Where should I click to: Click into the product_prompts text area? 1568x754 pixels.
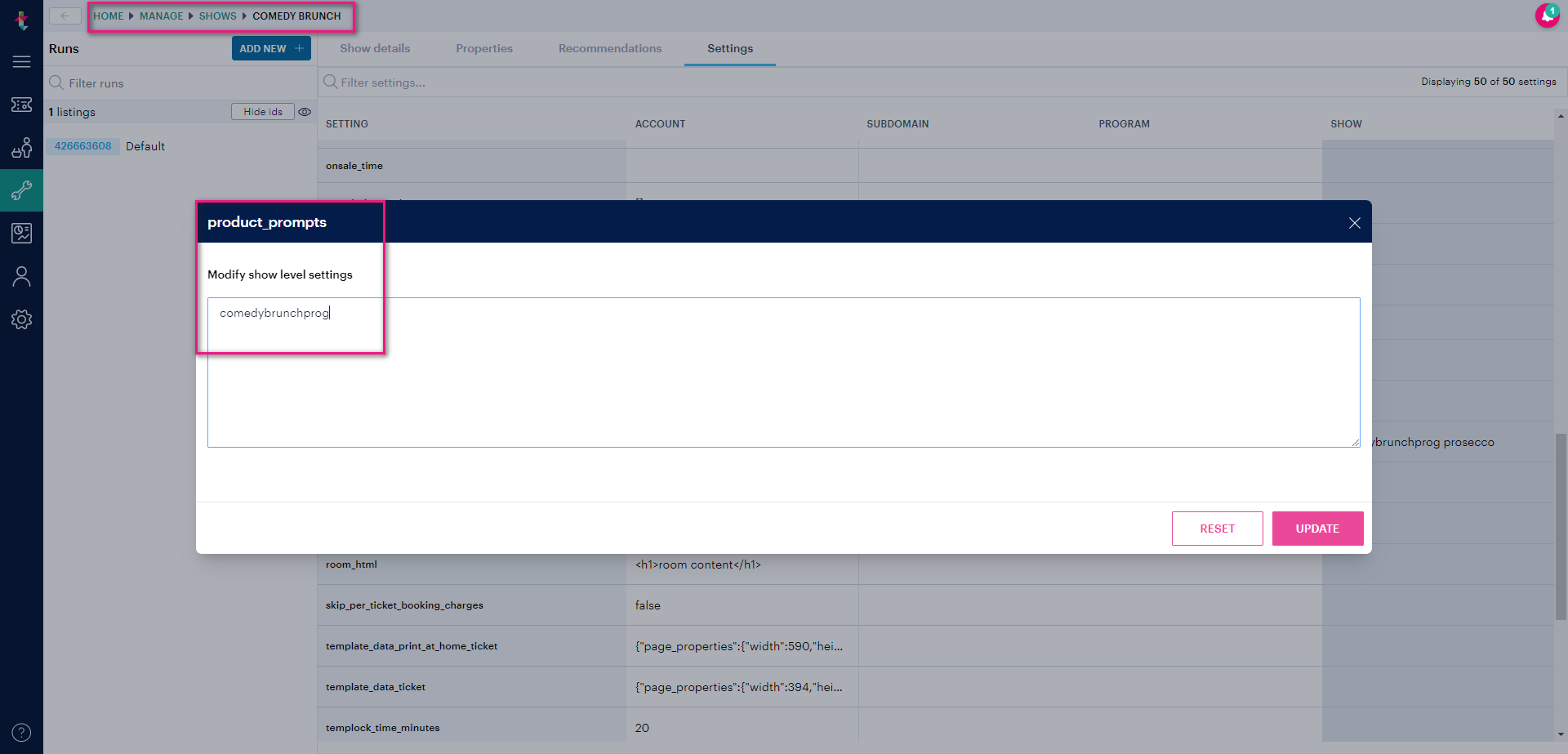click(783, 373)
